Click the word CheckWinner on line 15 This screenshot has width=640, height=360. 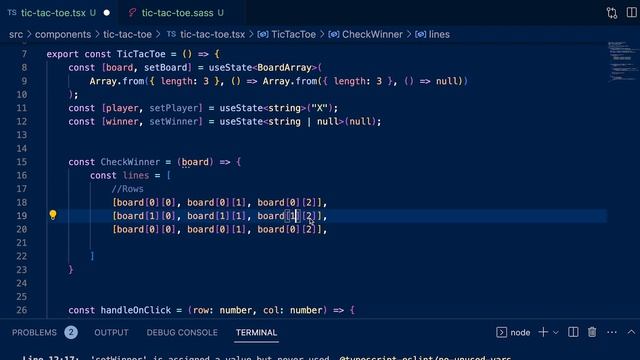130,162
